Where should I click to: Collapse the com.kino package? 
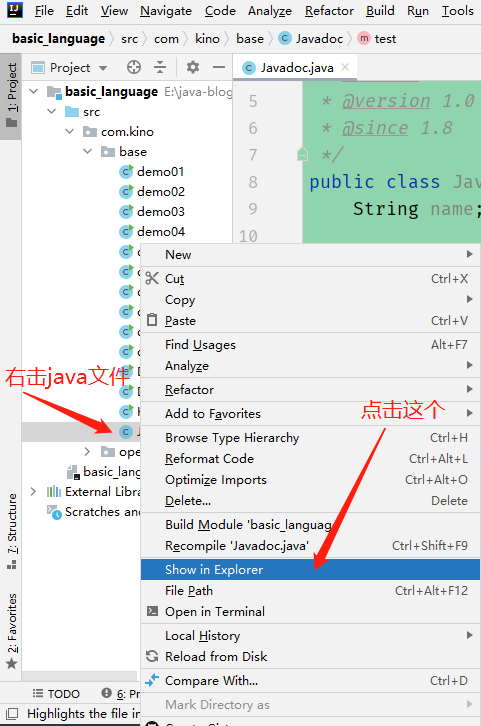(70, 131)
